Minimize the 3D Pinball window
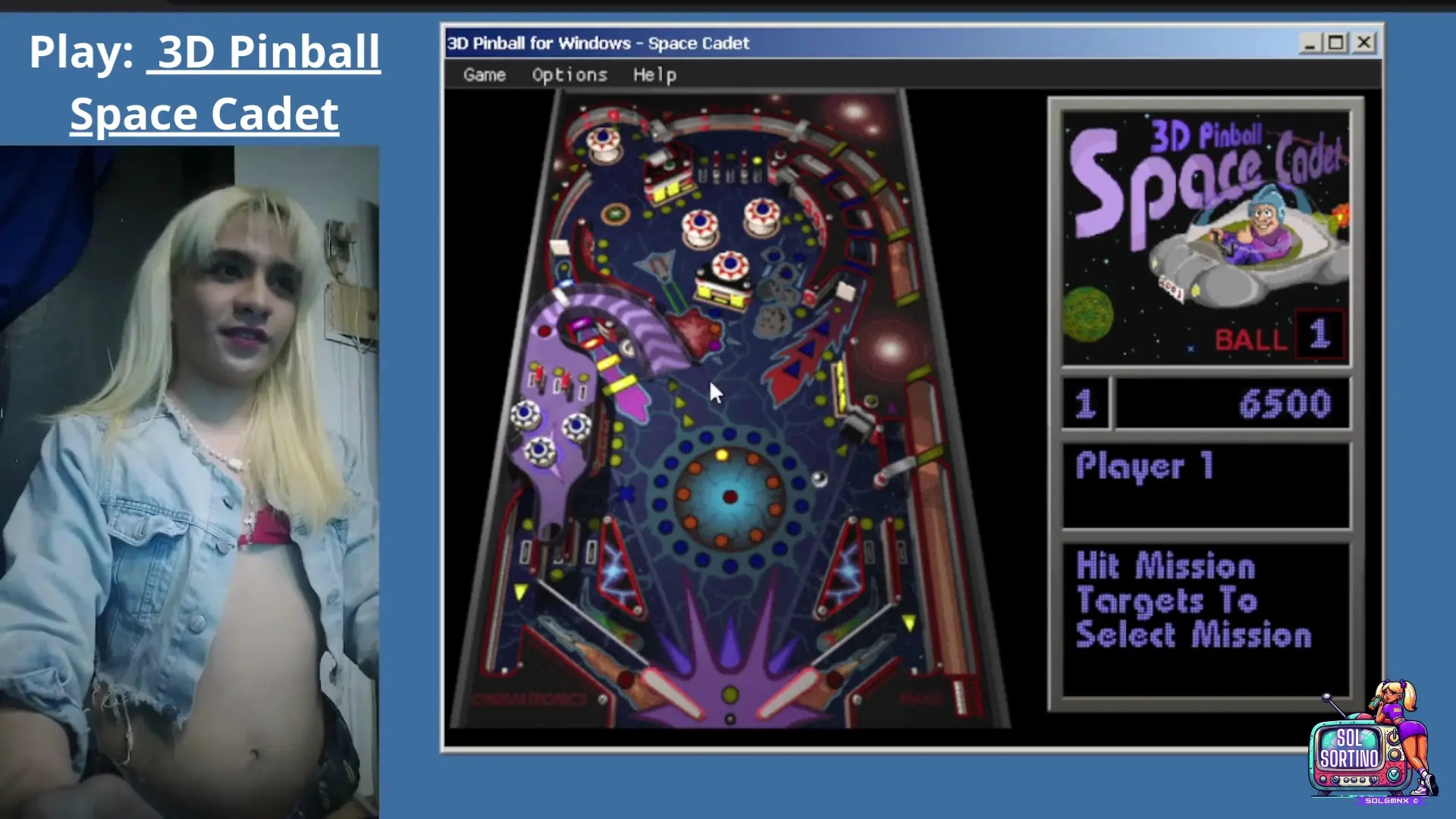The image size is (1456, 819). click(1310, 43)
